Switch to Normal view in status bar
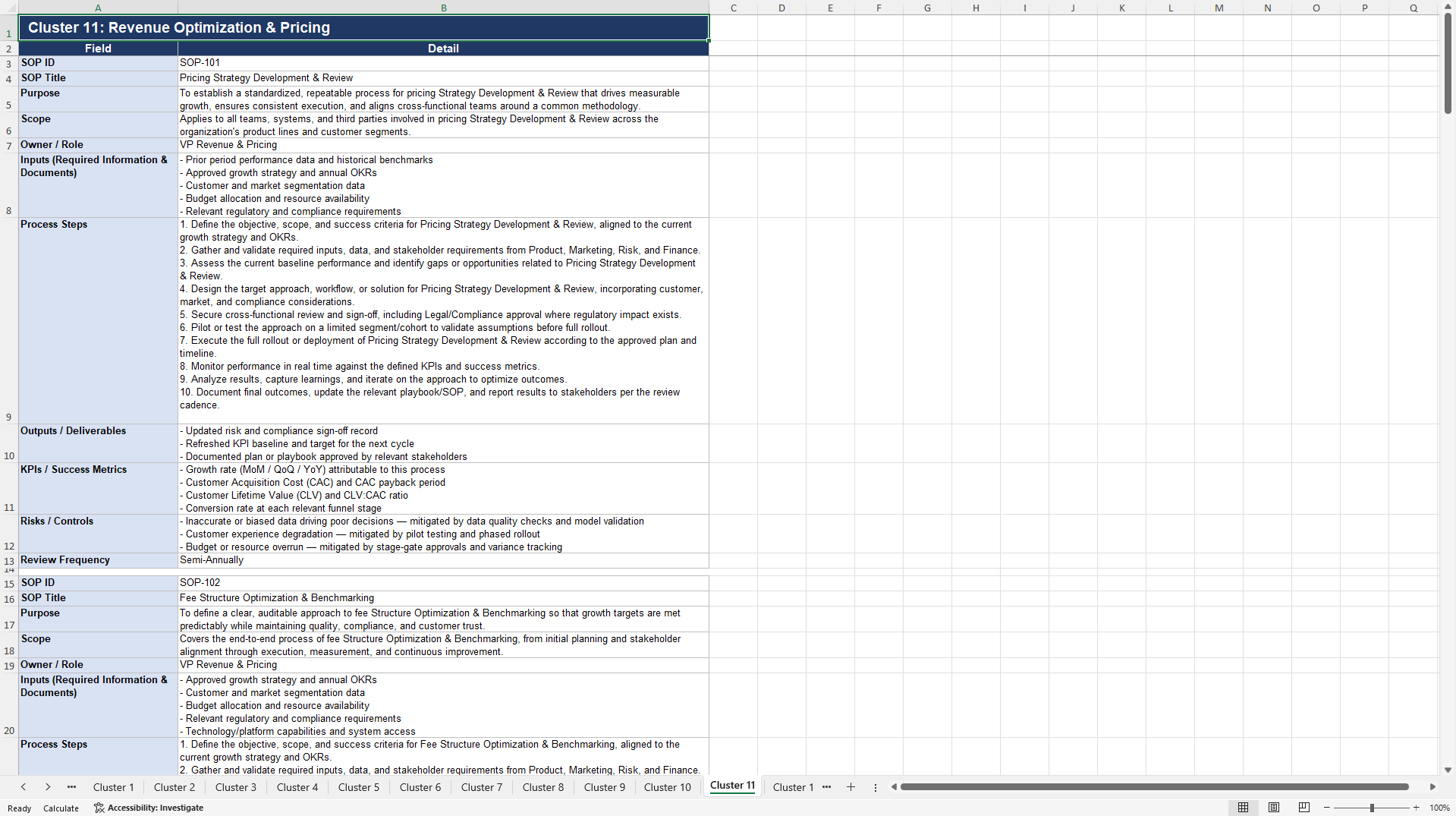 click(x=1243, y=808)
